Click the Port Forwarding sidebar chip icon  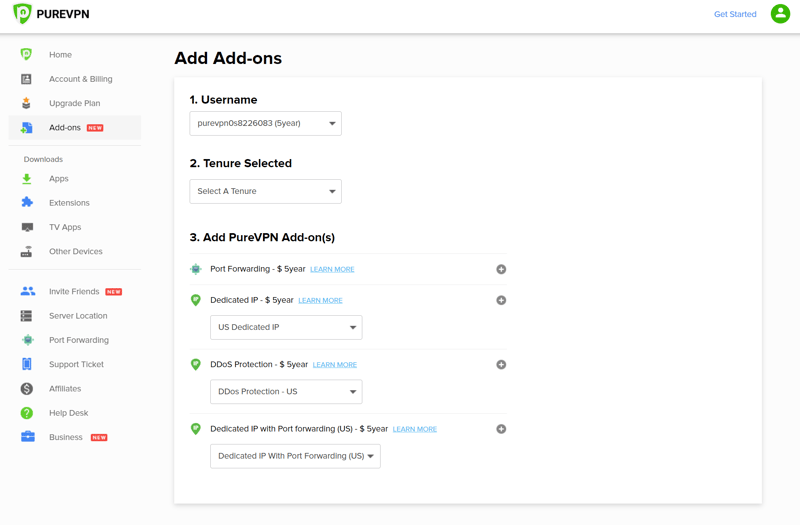(28, 340)
